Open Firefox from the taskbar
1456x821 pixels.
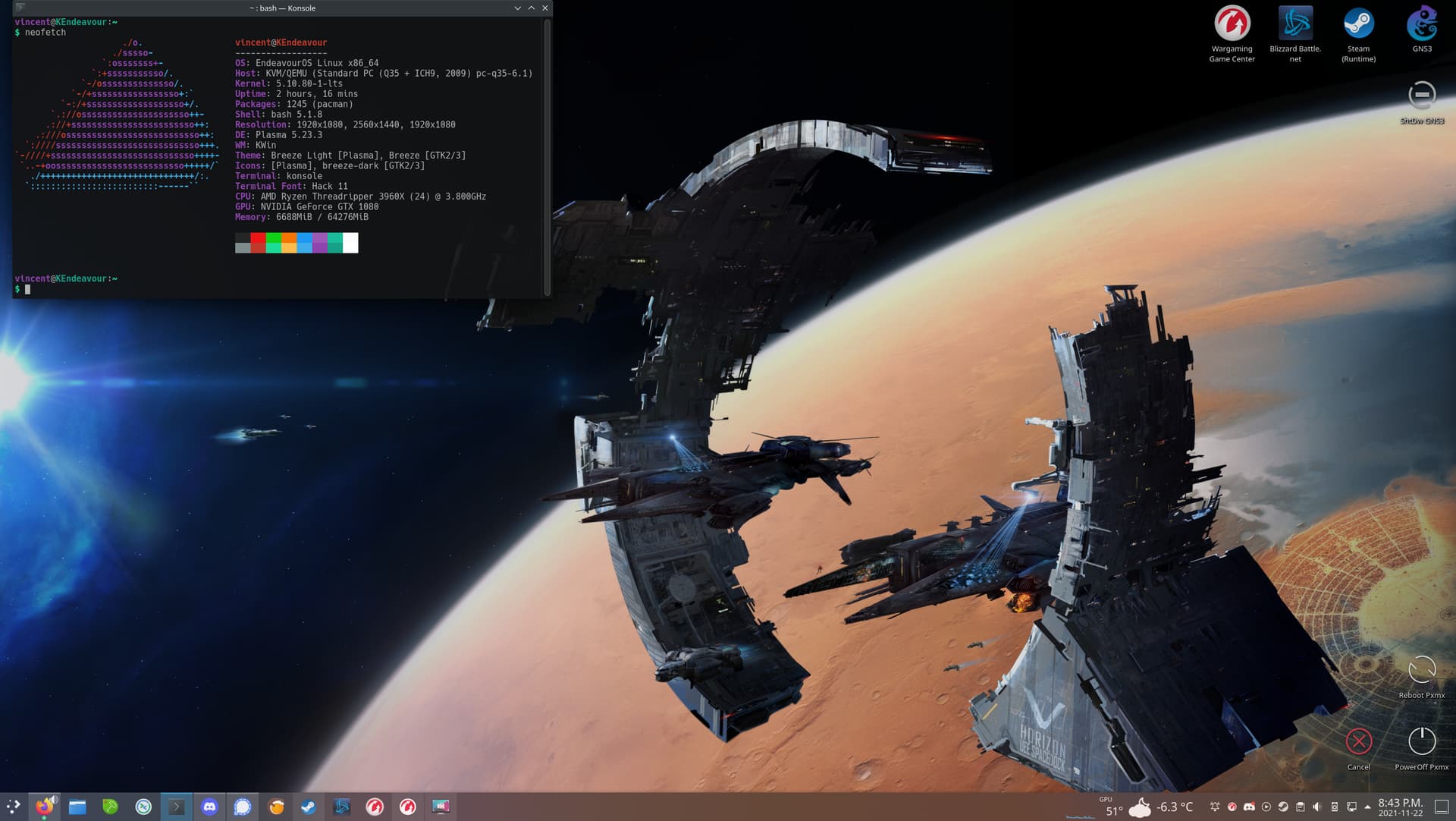45,807
